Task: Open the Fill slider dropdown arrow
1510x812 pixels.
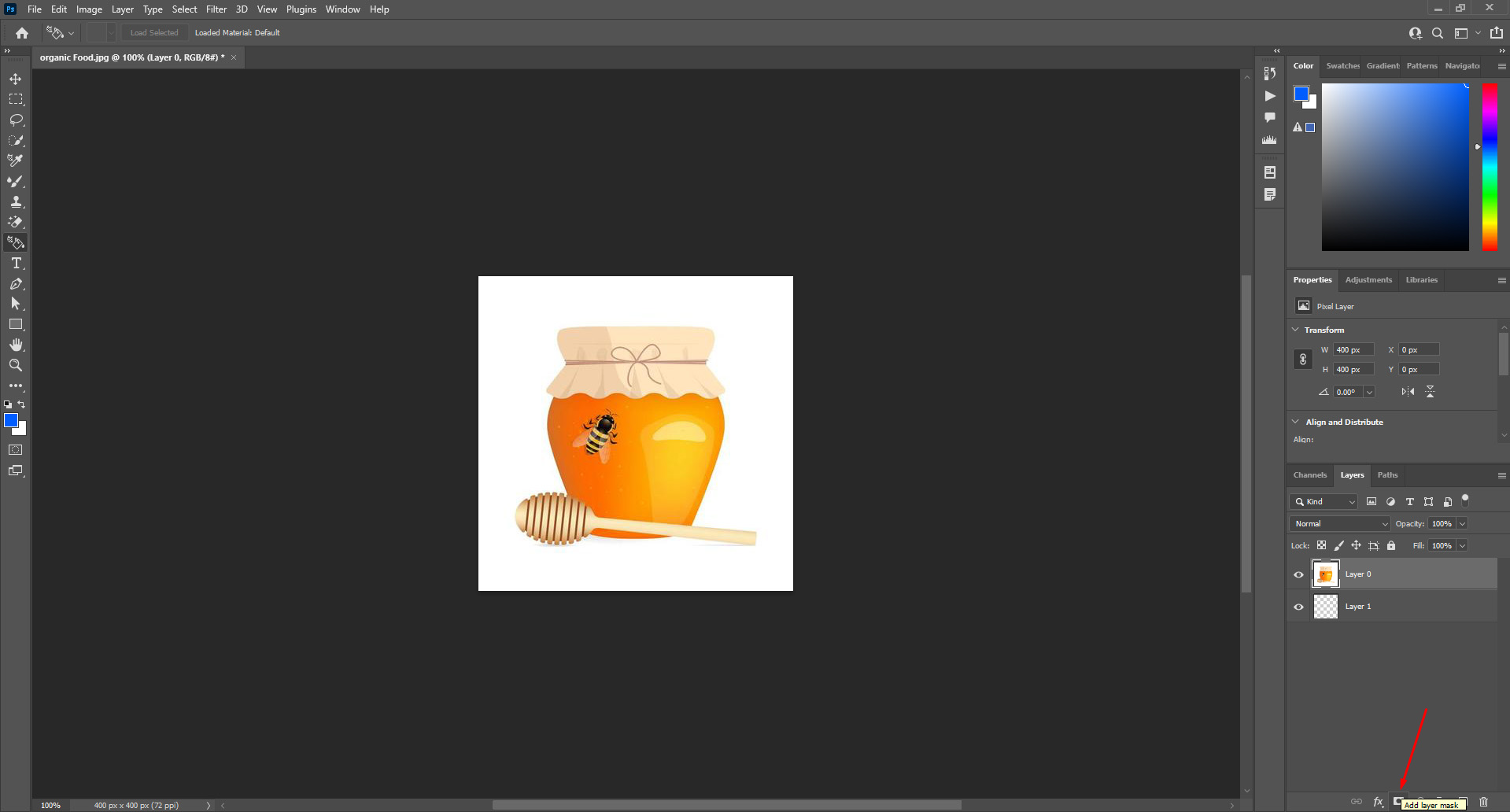Action: pyautogui.click(x=1462, y=546)
